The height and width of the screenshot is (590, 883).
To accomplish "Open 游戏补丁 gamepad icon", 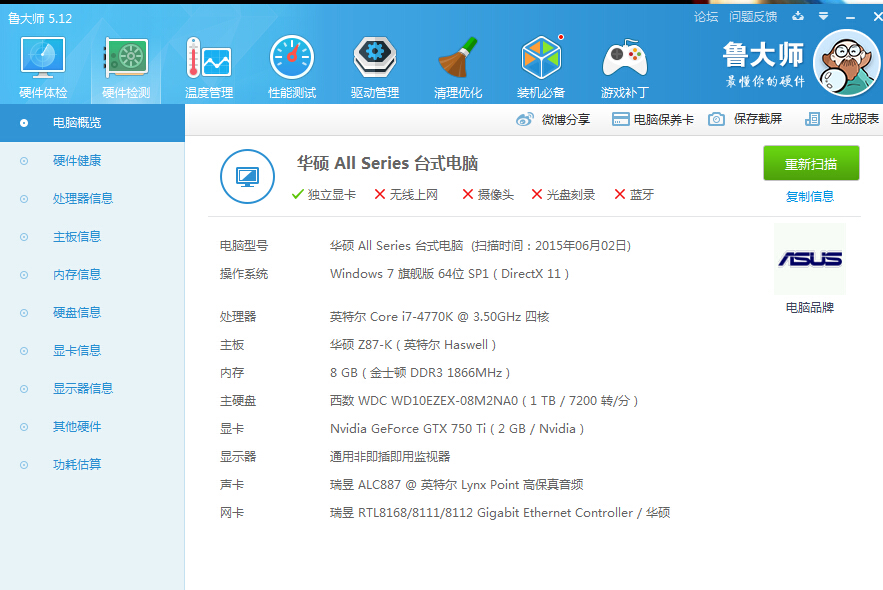I will tap(625, 68).
